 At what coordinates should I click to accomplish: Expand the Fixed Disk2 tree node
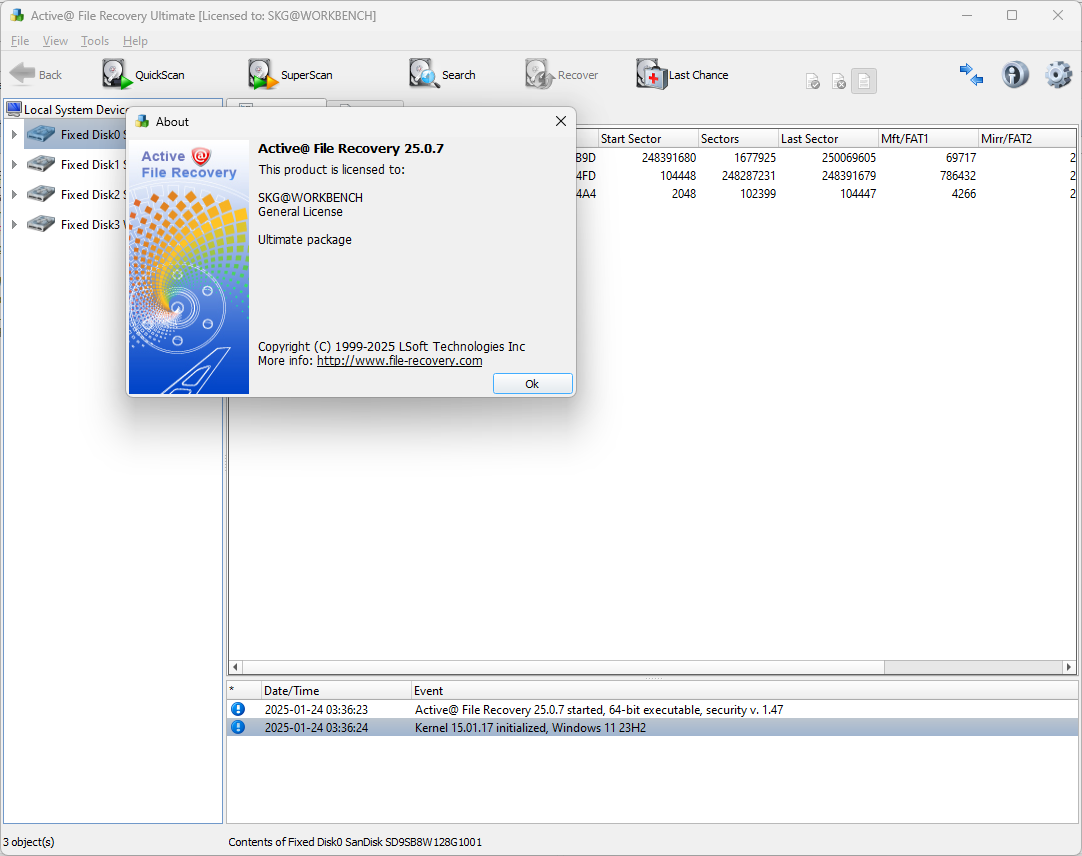(14, 195)
